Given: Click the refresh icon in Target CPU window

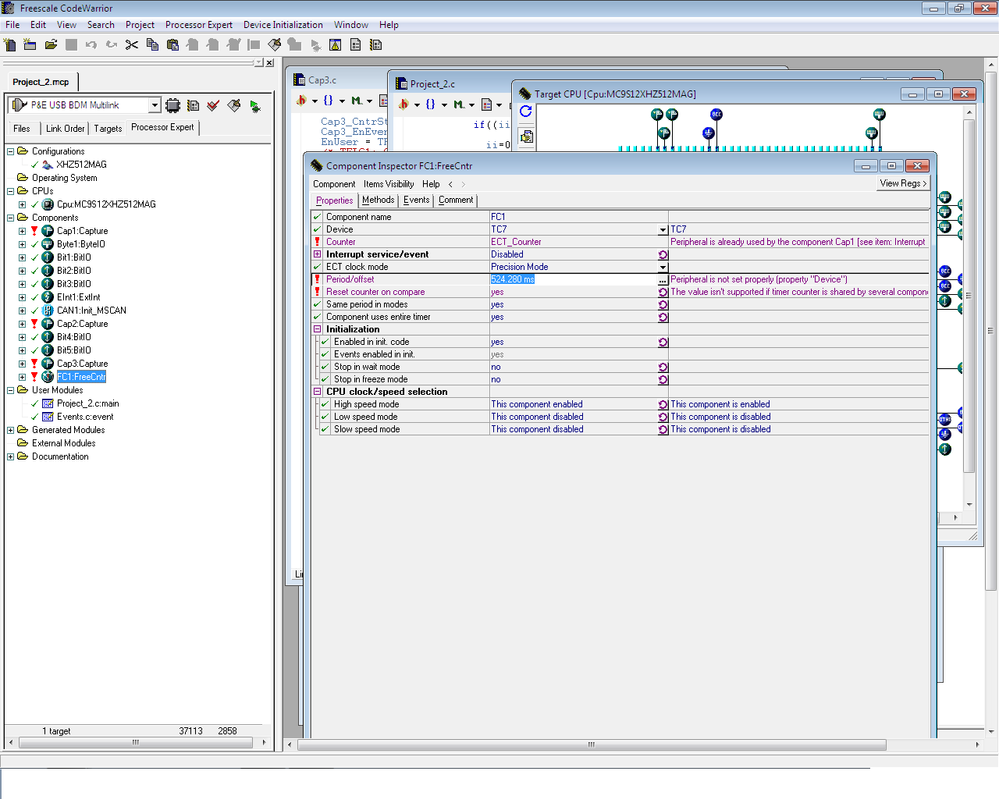Looking at the screenshot, I should point(526,112).
